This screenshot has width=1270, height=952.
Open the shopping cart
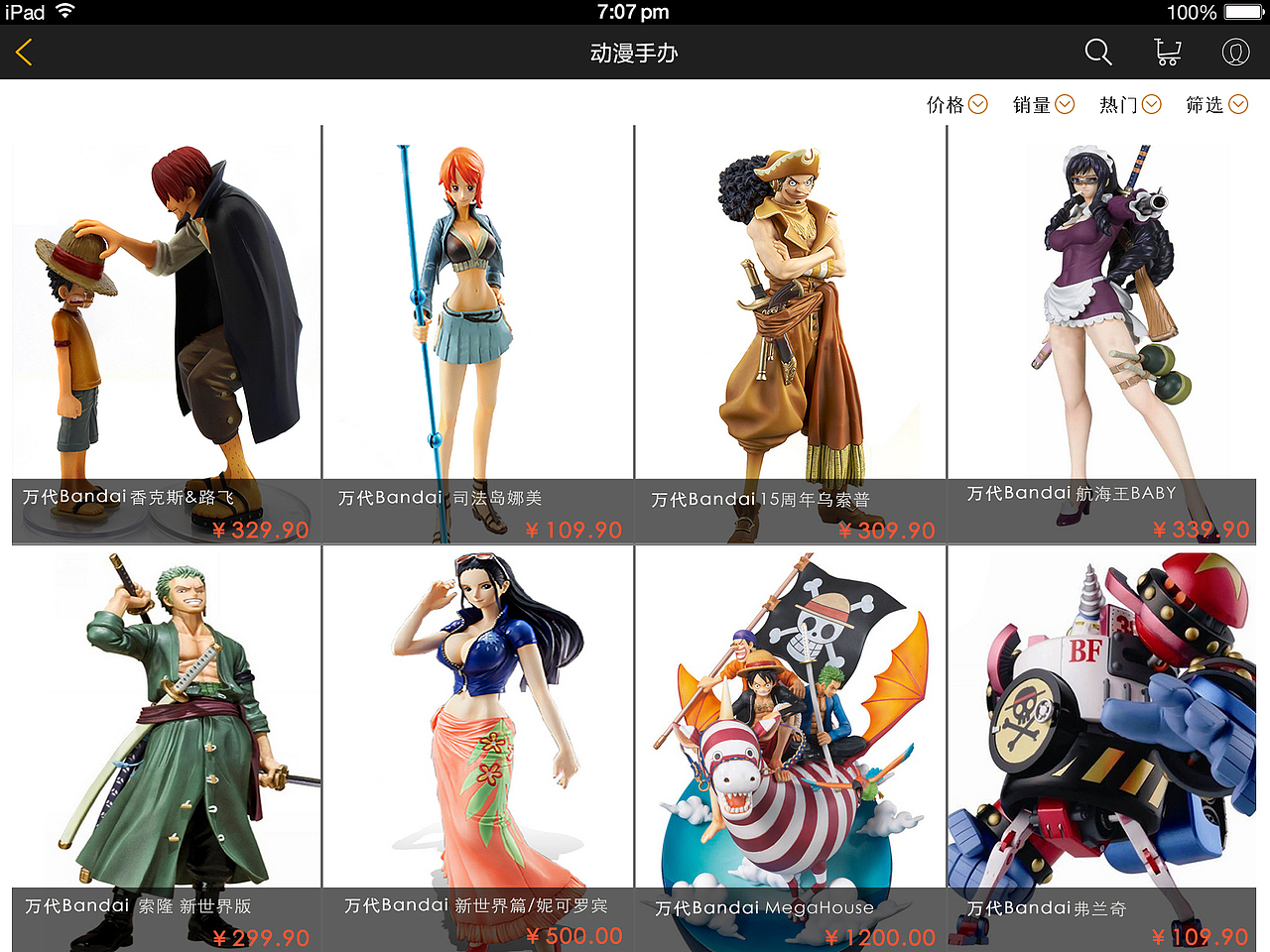pos(1168,53)
